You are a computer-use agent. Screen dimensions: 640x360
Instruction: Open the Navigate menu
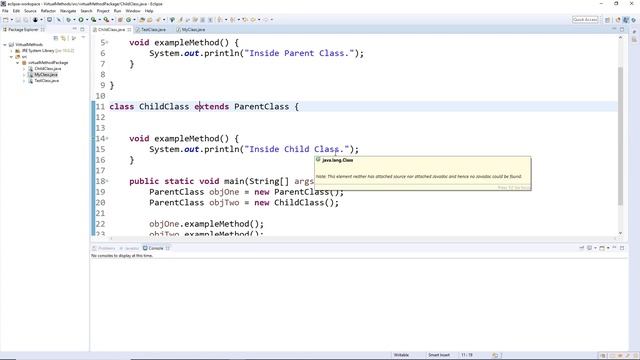tap(68, 11)
